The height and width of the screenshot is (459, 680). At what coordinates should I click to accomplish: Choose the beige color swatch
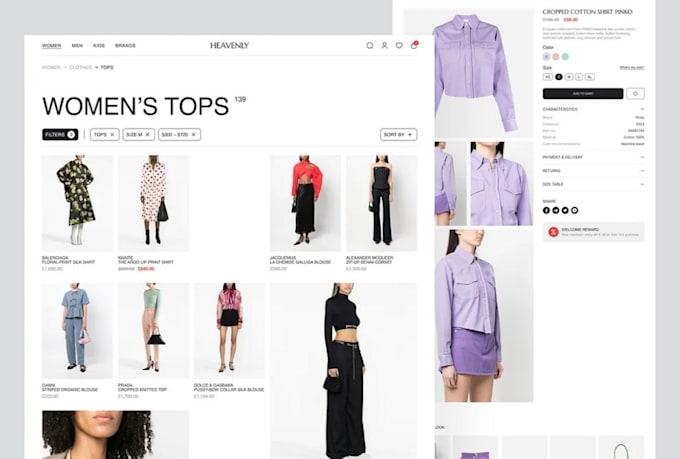pyautogui.click(x=556, y=57)
